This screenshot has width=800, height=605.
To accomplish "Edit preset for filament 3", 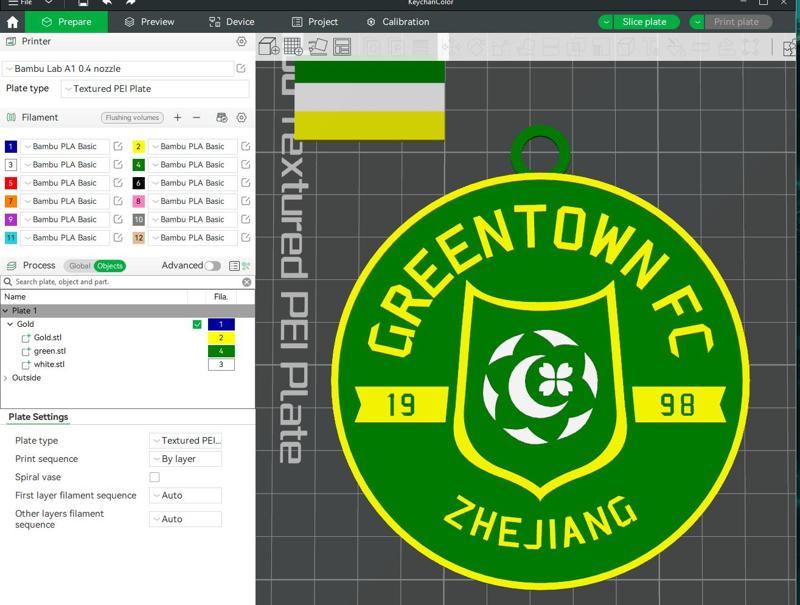I will (118, 165).
